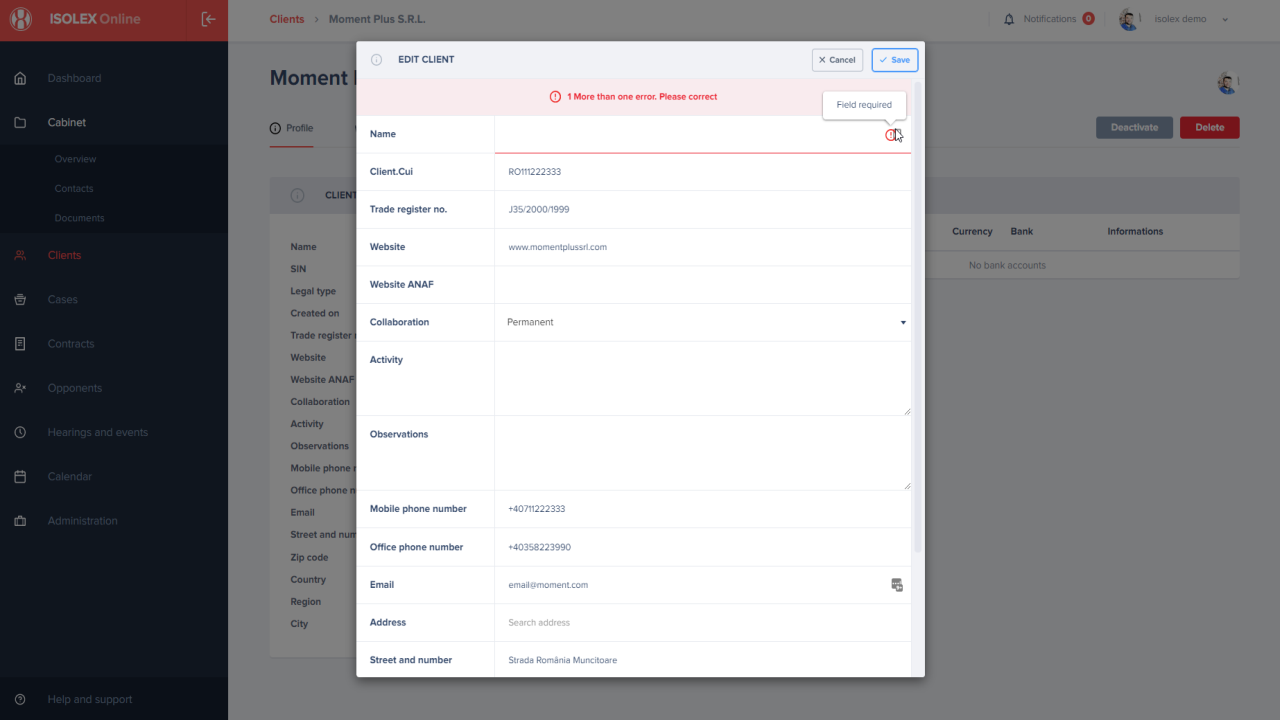The image size is (1280, 720).
Task: Open the isolex demo user menu arrow
Action: coord(1225,20)
